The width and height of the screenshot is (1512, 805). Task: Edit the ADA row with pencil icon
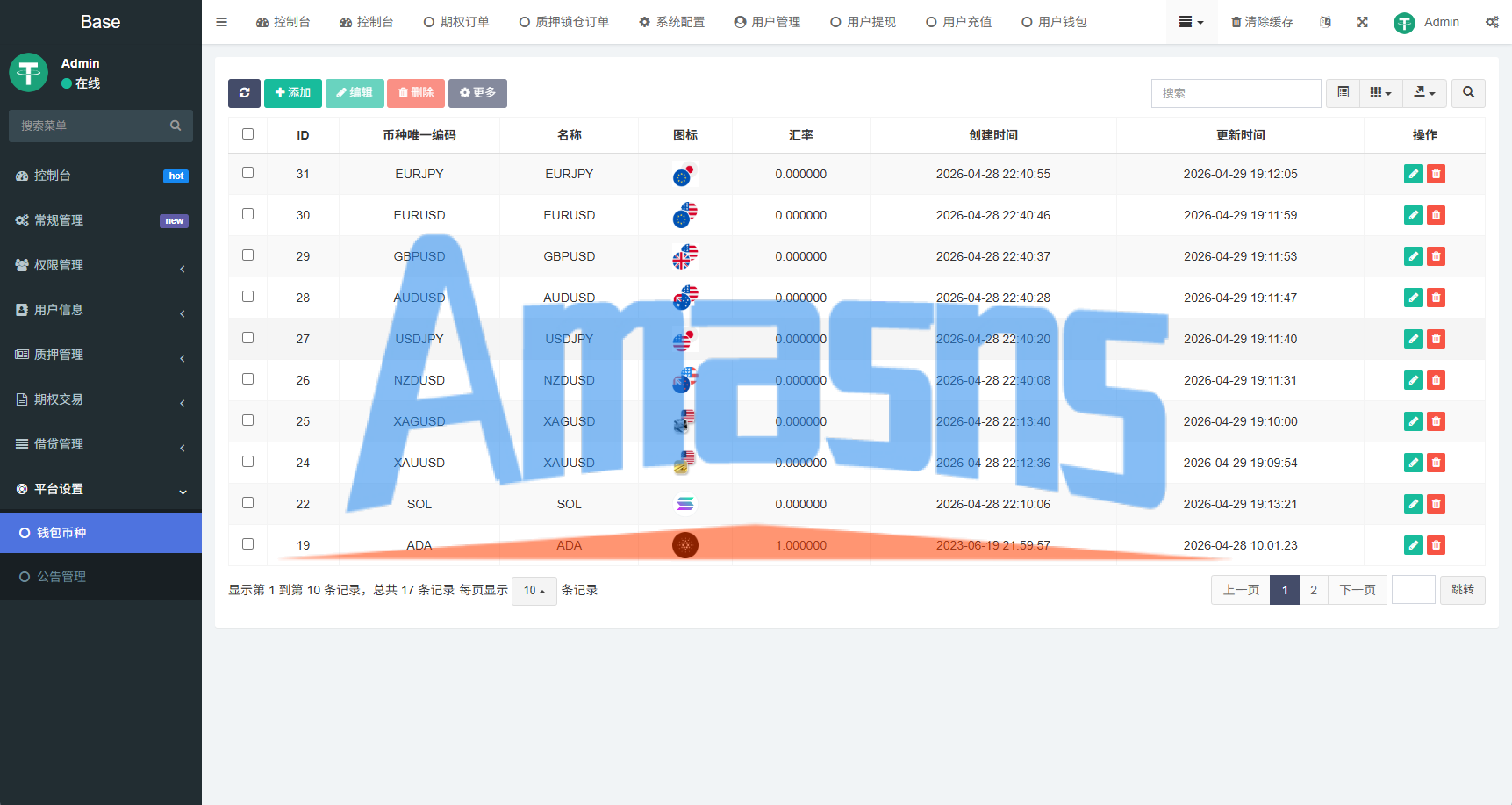[x=1413, y=545]
